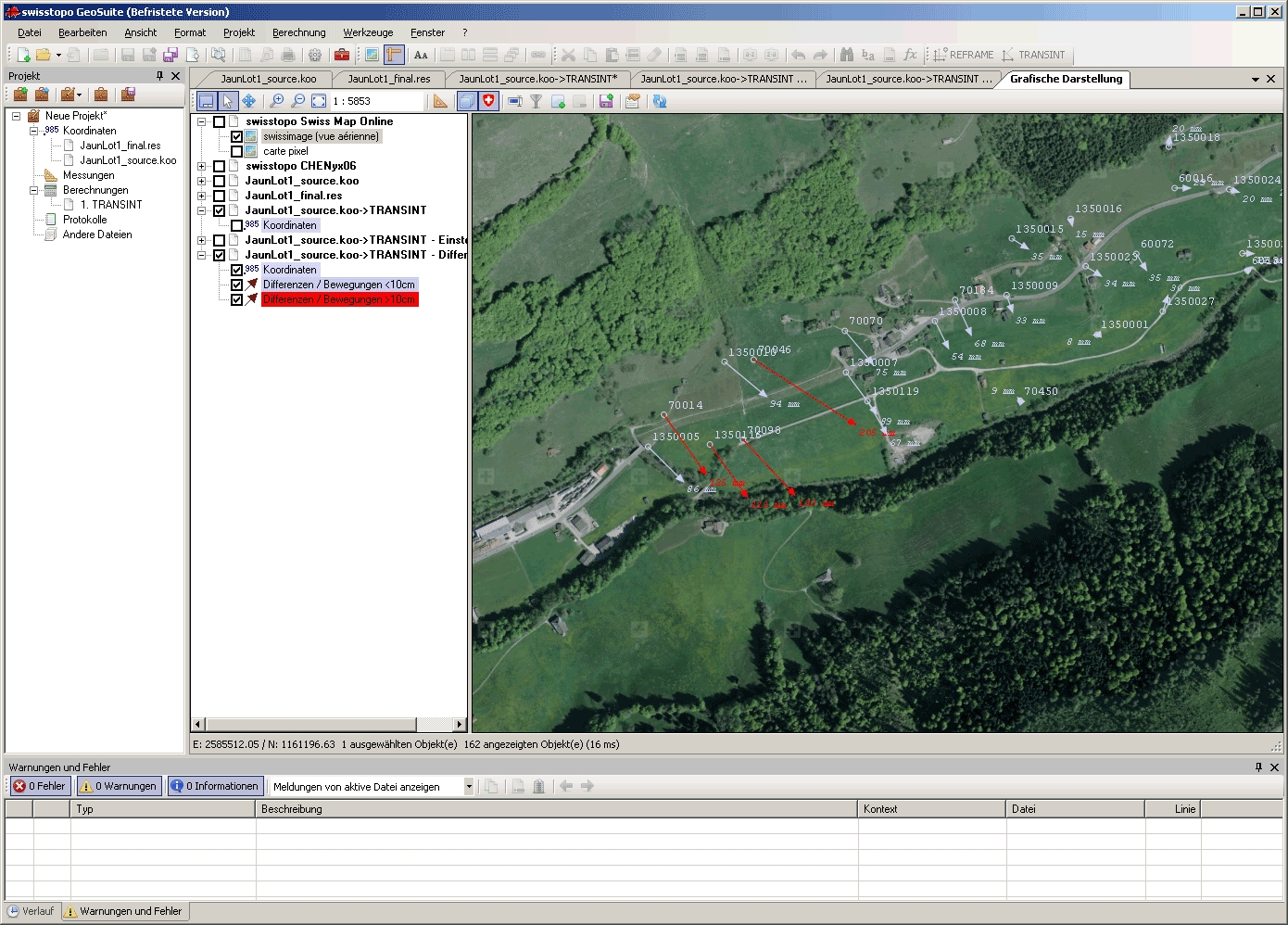Switch to the Grafische Darstellung tab
This screenshot has width=1288, height=925.
pyautogui.click(x=1066, y=79)
